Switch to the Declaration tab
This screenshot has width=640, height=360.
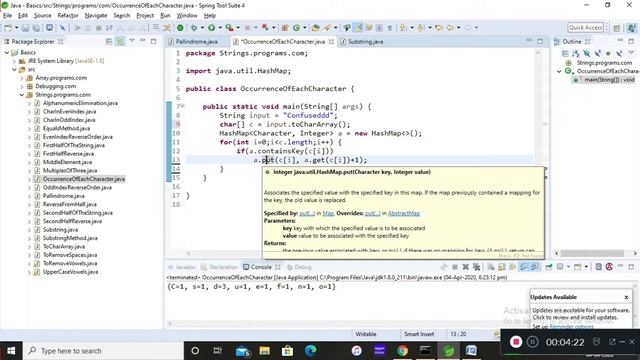point(223,267)
